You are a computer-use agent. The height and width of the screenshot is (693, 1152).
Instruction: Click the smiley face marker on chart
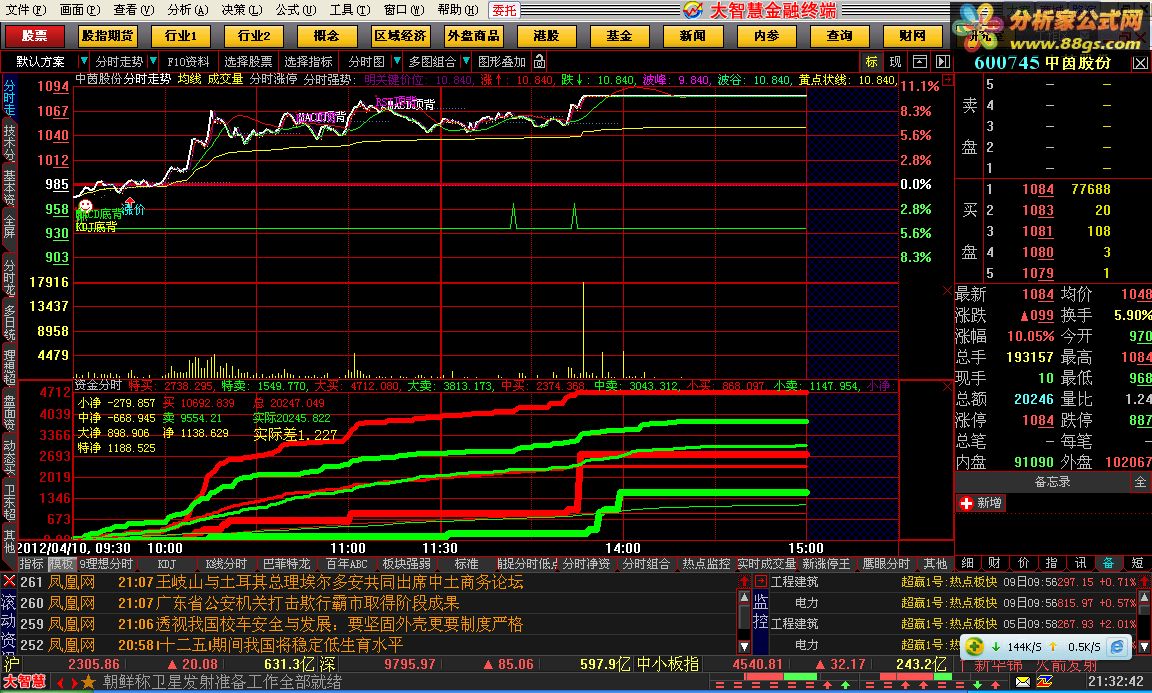tap(86, 205)
